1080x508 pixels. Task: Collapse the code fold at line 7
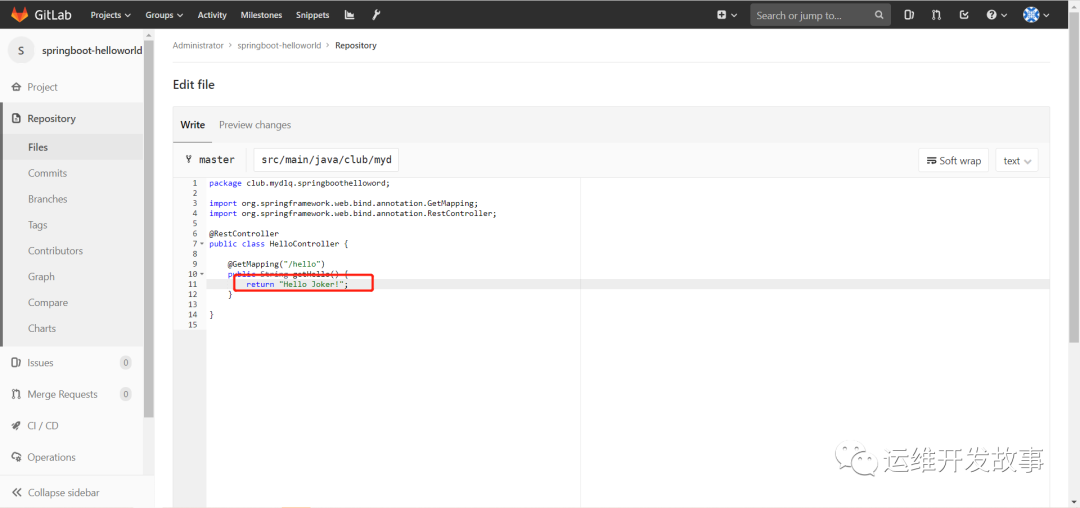click(x=202, y=244)
